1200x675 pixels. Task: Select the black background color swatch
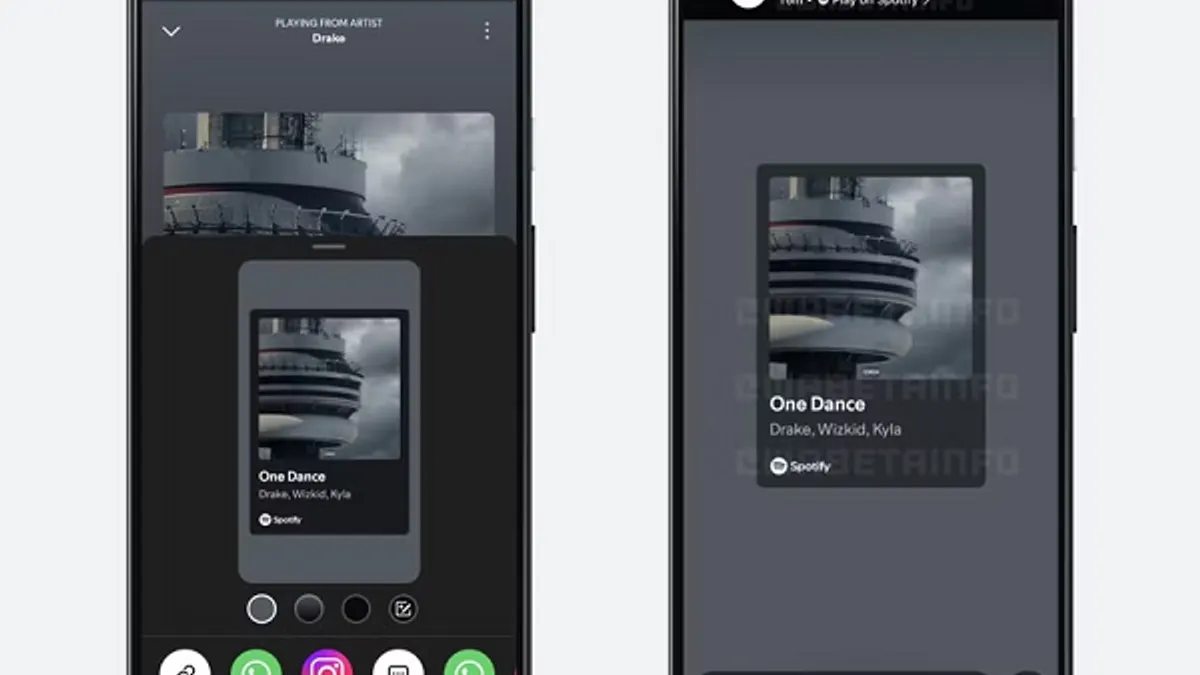click(356, 609)
